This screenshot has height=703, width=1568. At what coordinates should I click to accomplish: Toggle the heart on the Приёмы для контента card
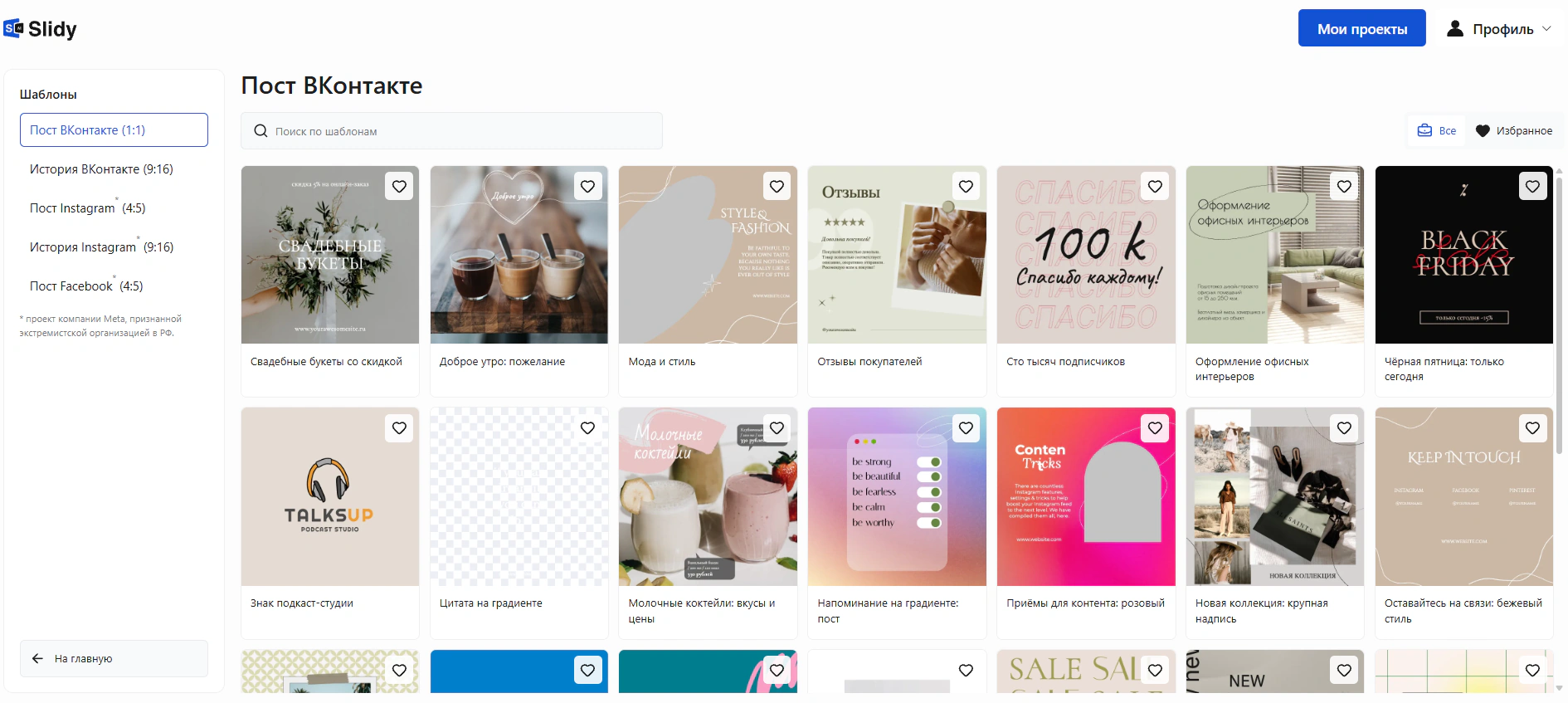(1155, 428)
